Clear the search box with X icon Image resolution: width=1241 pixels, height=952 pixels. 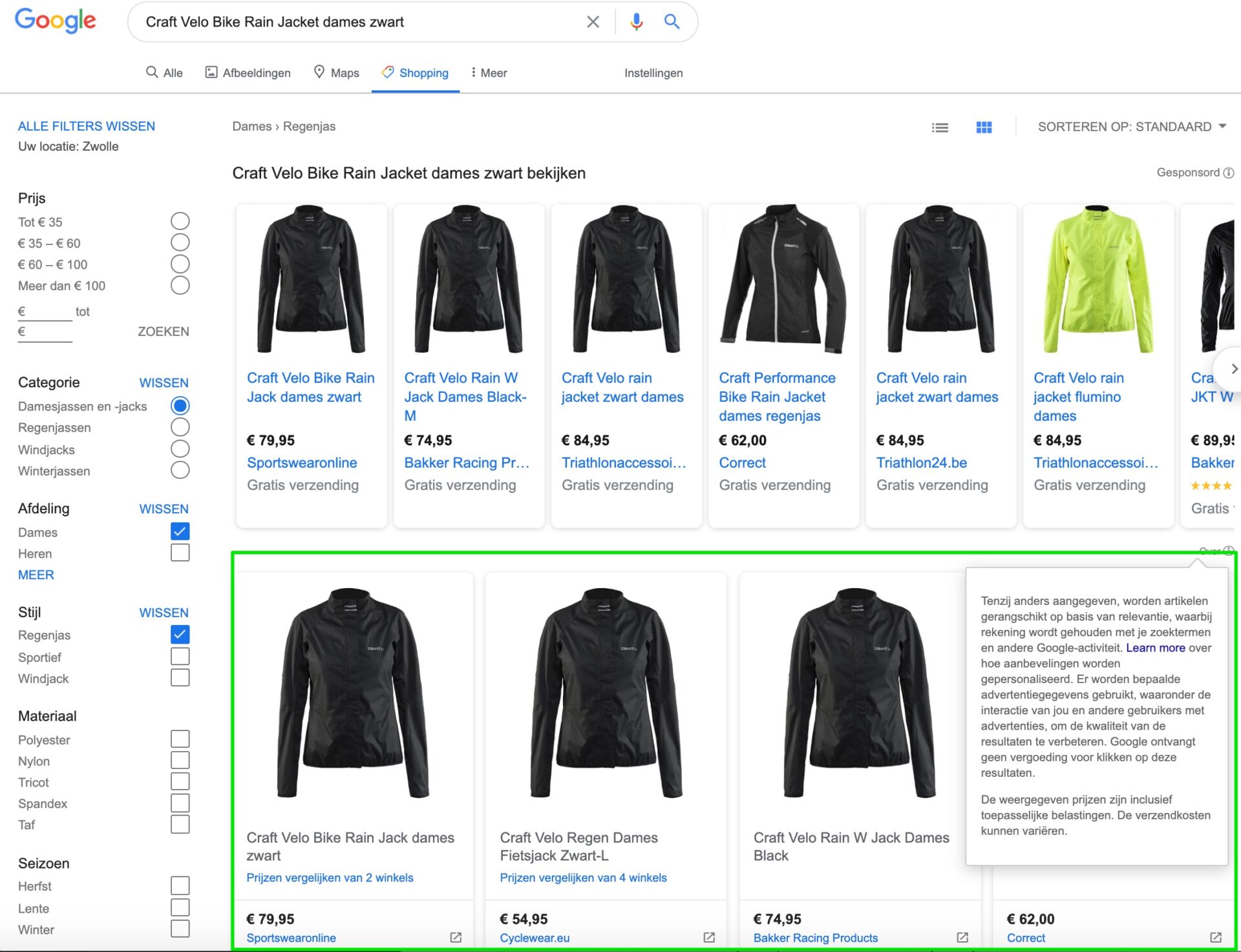[593, 22]
